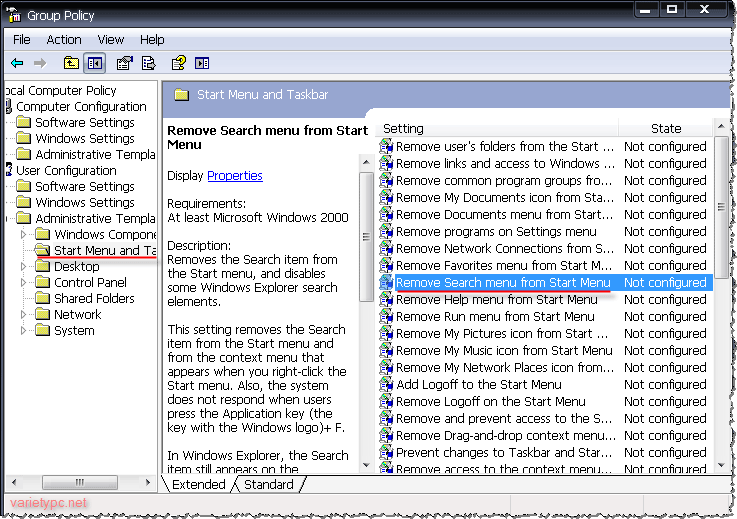Viewport: 737px width, 519px height.
Task: Open the Properties toolbar icon
Action: [125, 63]
